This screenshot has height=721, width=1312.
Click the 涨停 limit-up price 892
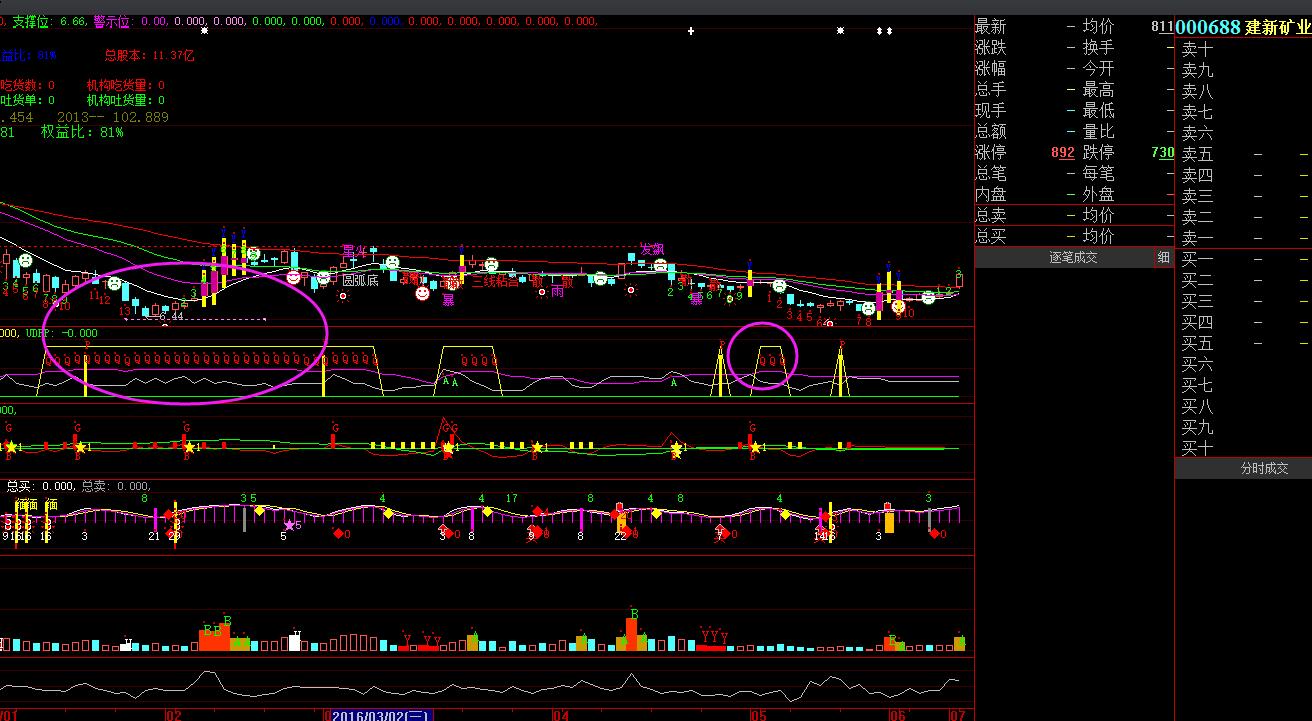click(1063, 153)
